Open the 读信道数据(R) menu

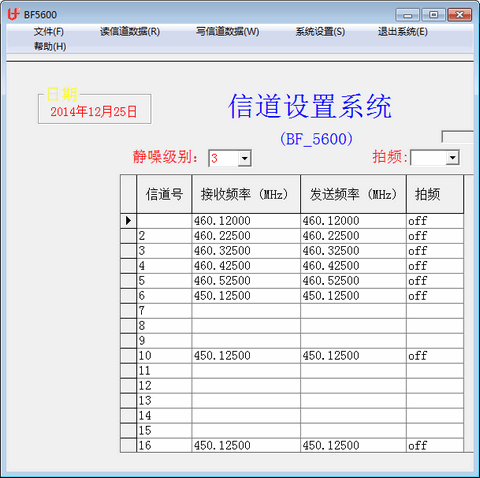coord(130,32)
